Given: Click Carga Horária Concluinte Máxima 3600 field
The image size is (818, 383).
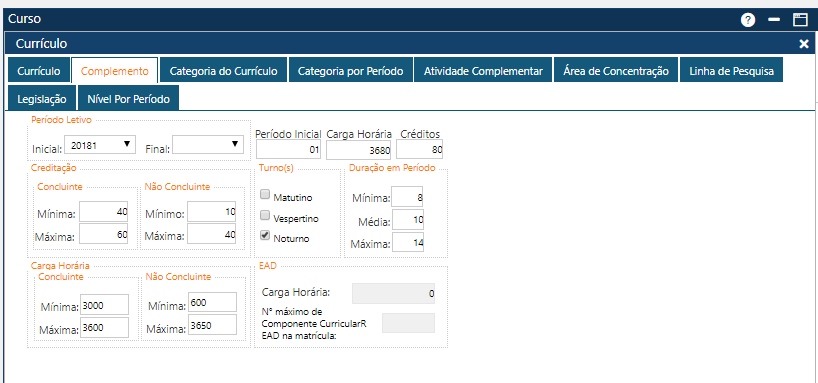Looking at the screenshot, I should tap(104, 328).
